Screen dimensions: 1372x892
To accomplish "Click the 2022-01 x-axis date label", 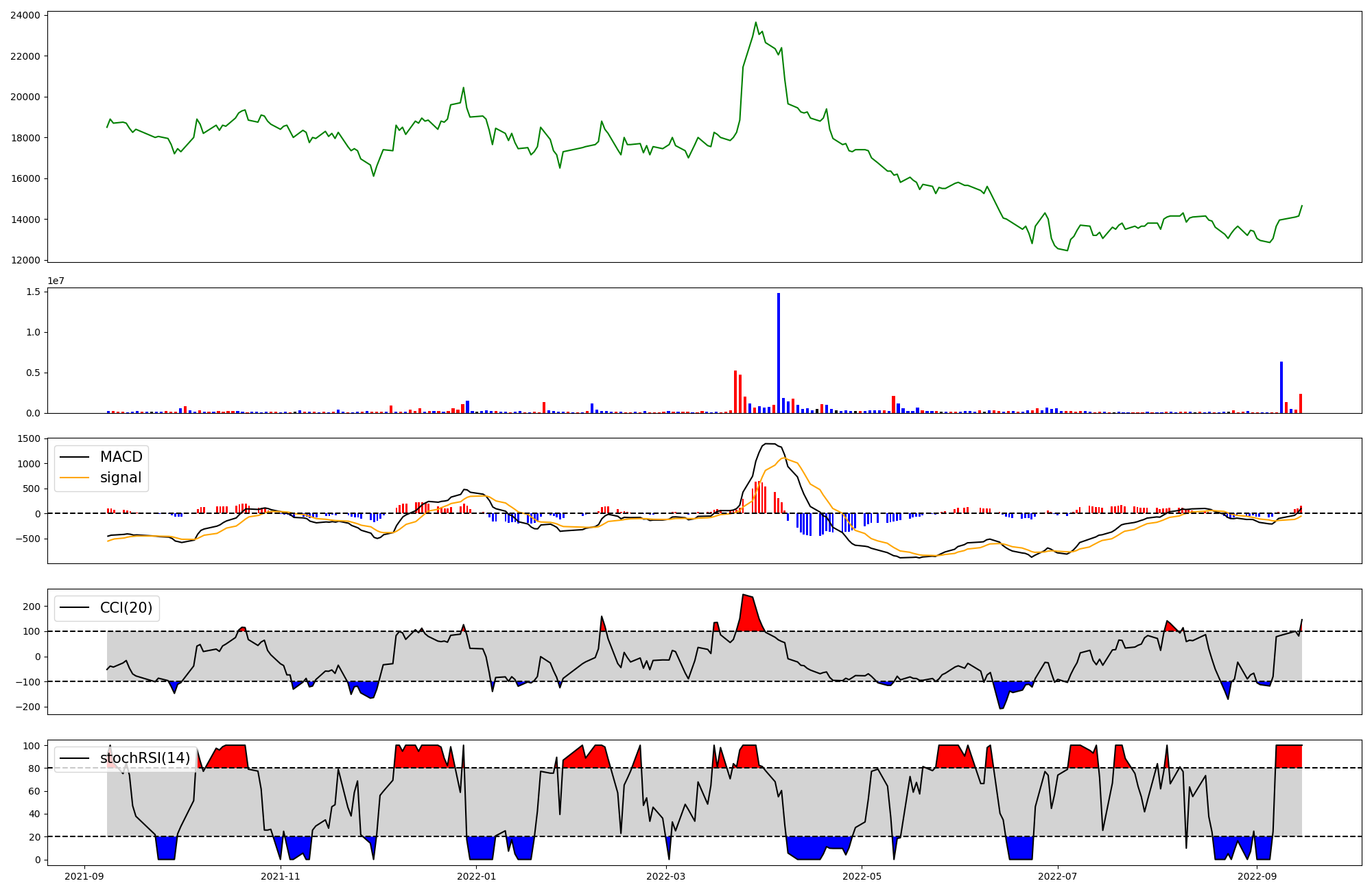I will tap(476, 876).
